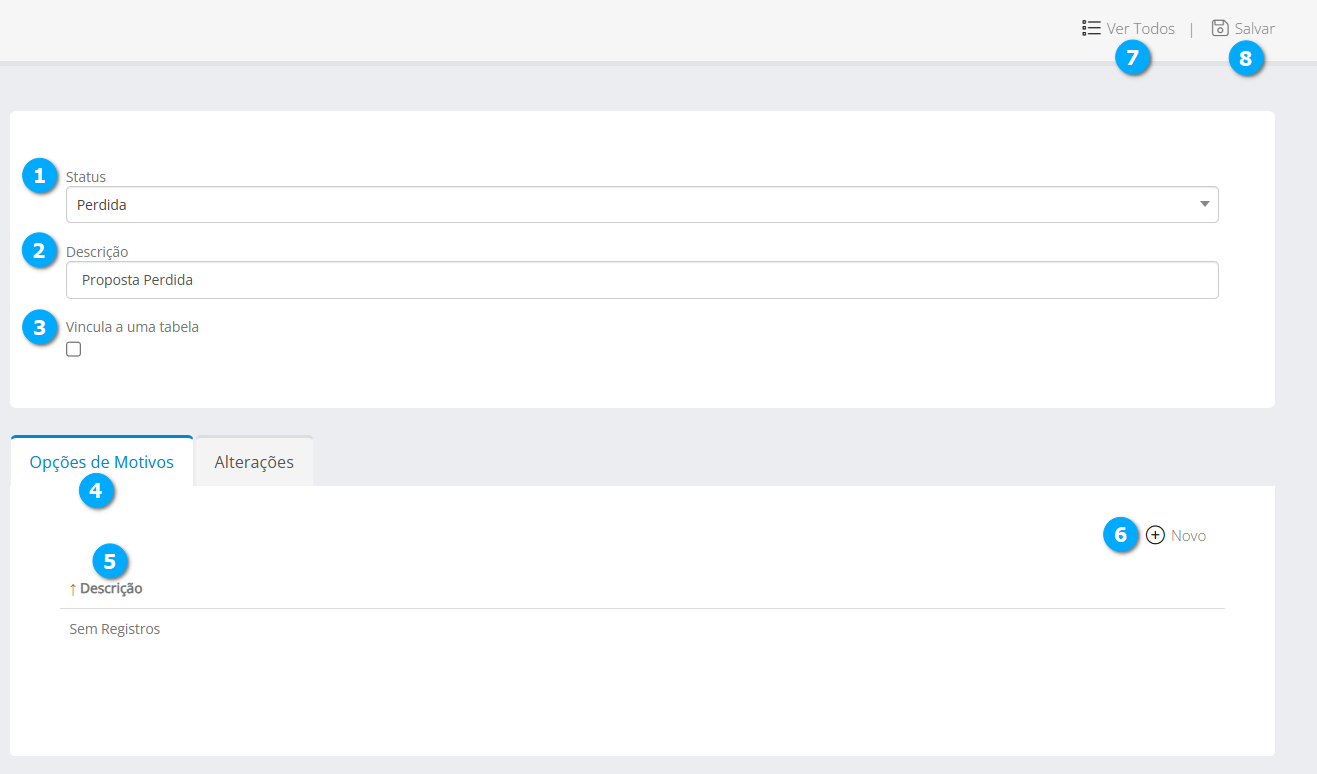Viewport: 1317px width, 774px height.
Task: Click the number 6 badge beside Novo
Action: click(1120, 535)
